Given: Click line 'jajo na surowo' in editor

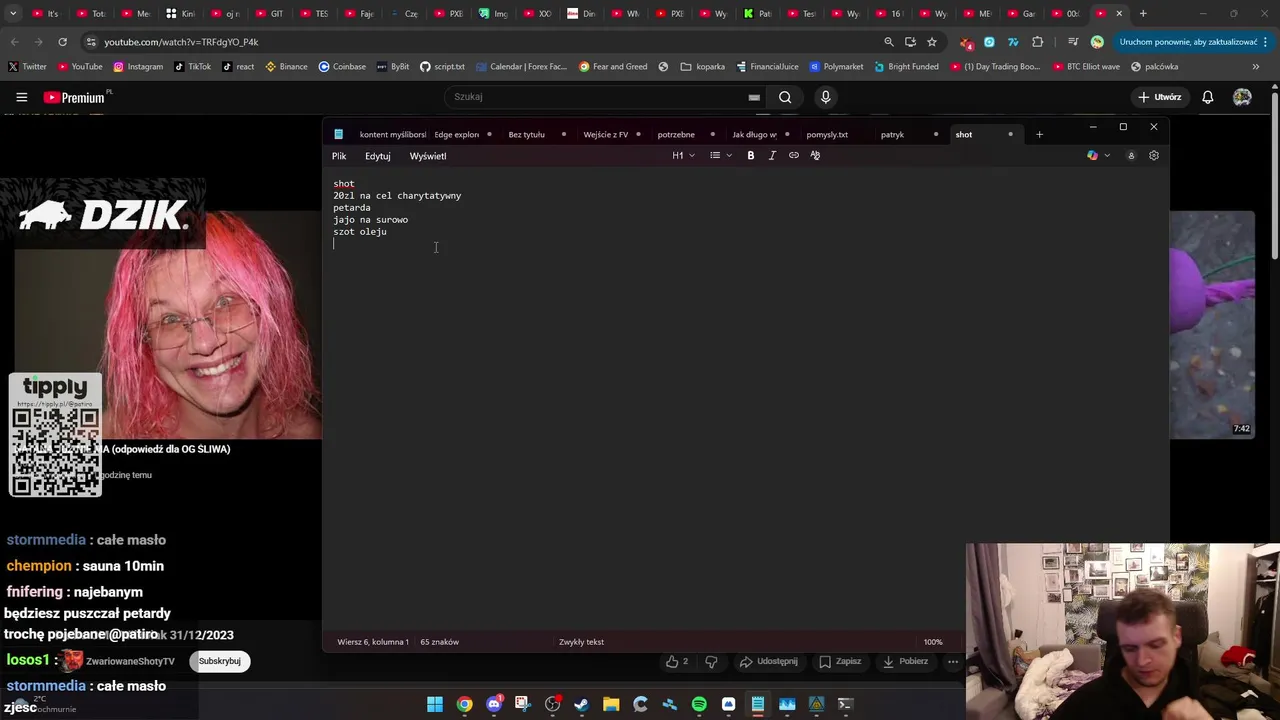Looking at the screenshot, I should [370, 220].
